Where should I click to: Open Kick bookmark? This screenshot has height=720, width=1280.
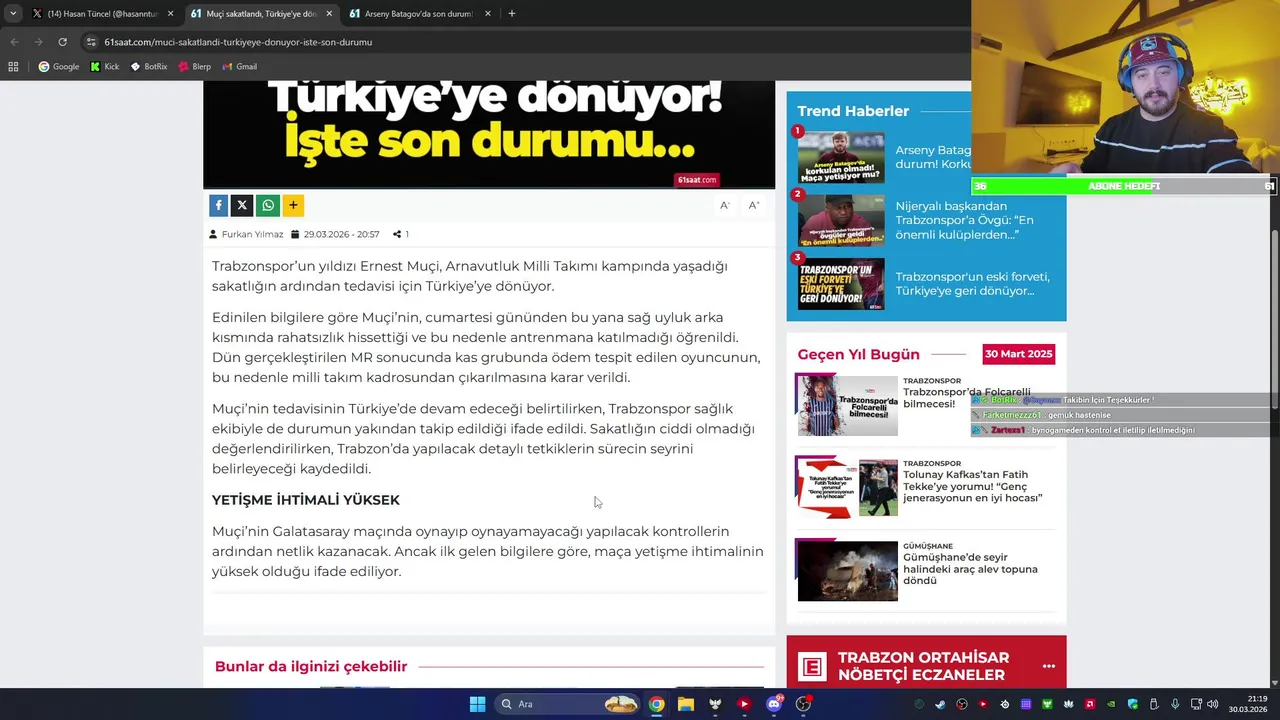click(104, 67)
